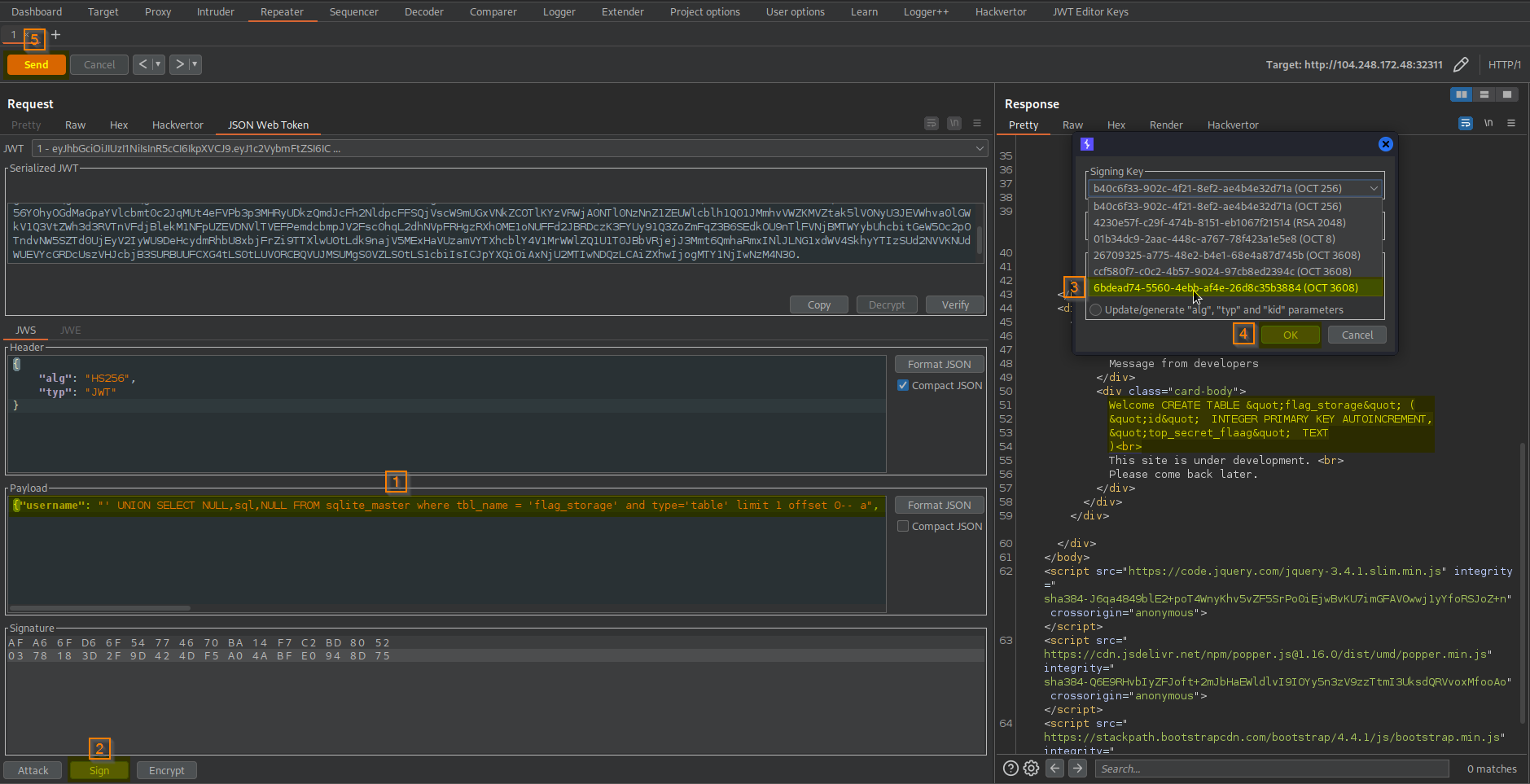Focus the response Search field

tap(1272, 769)
